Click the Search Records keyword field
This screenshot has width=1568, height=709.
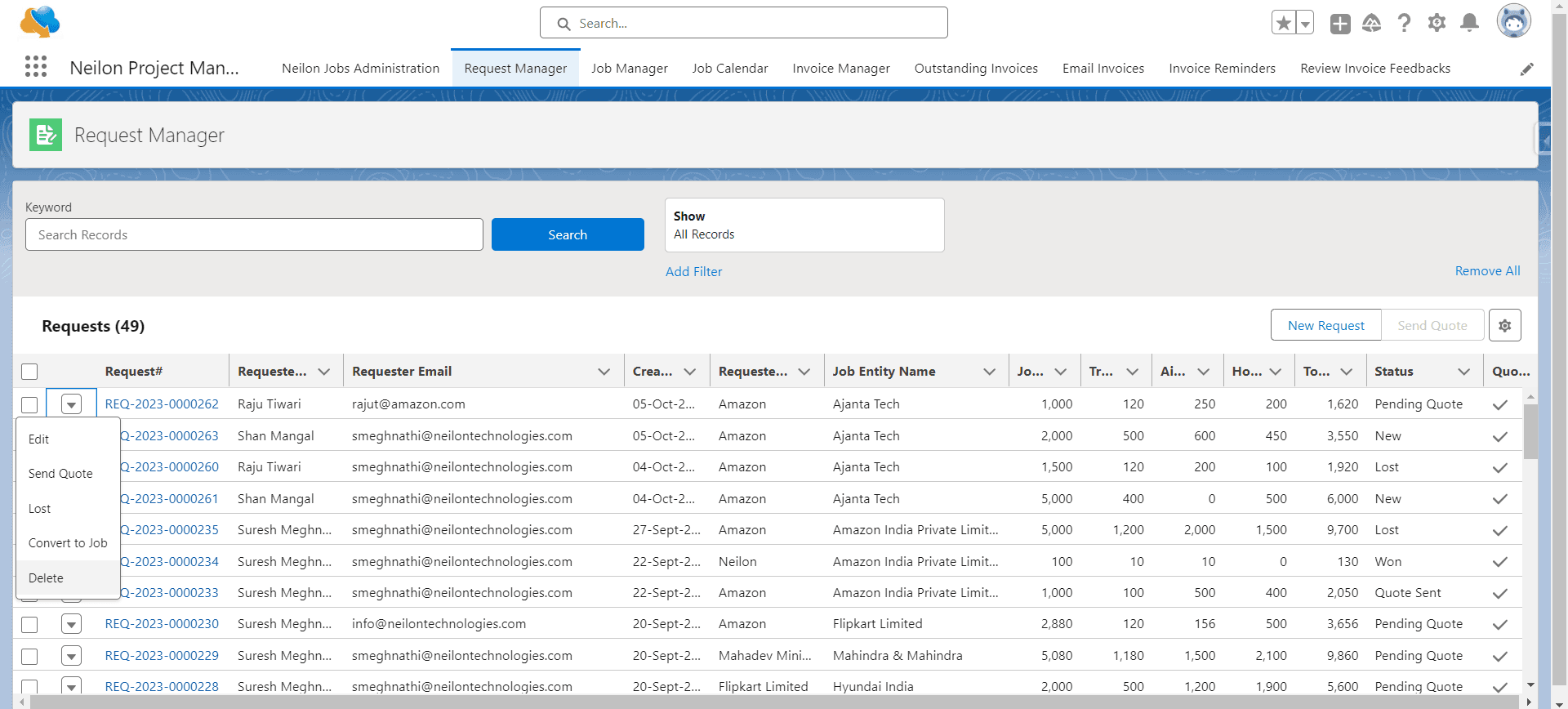tap(254, 234)
